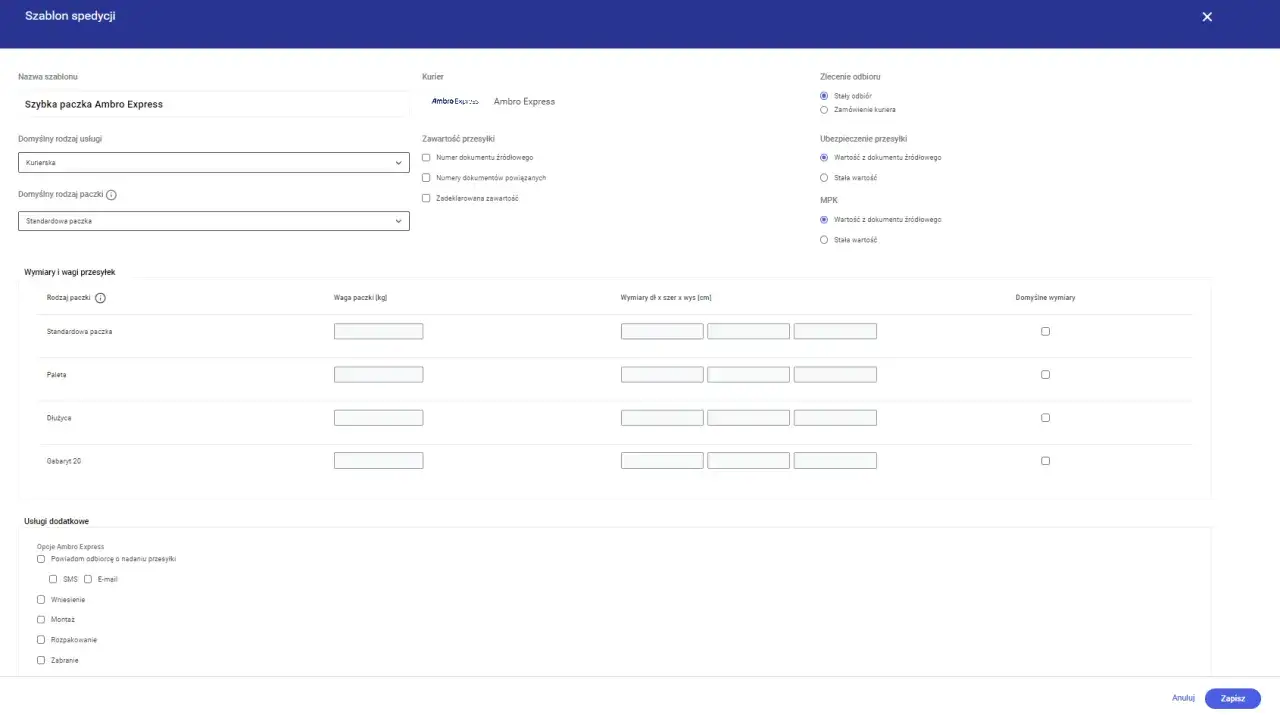Screen dimensions: 1280x715
Task: Click info icon next to Domyślny rodzaj paczki
Action: 111,196
